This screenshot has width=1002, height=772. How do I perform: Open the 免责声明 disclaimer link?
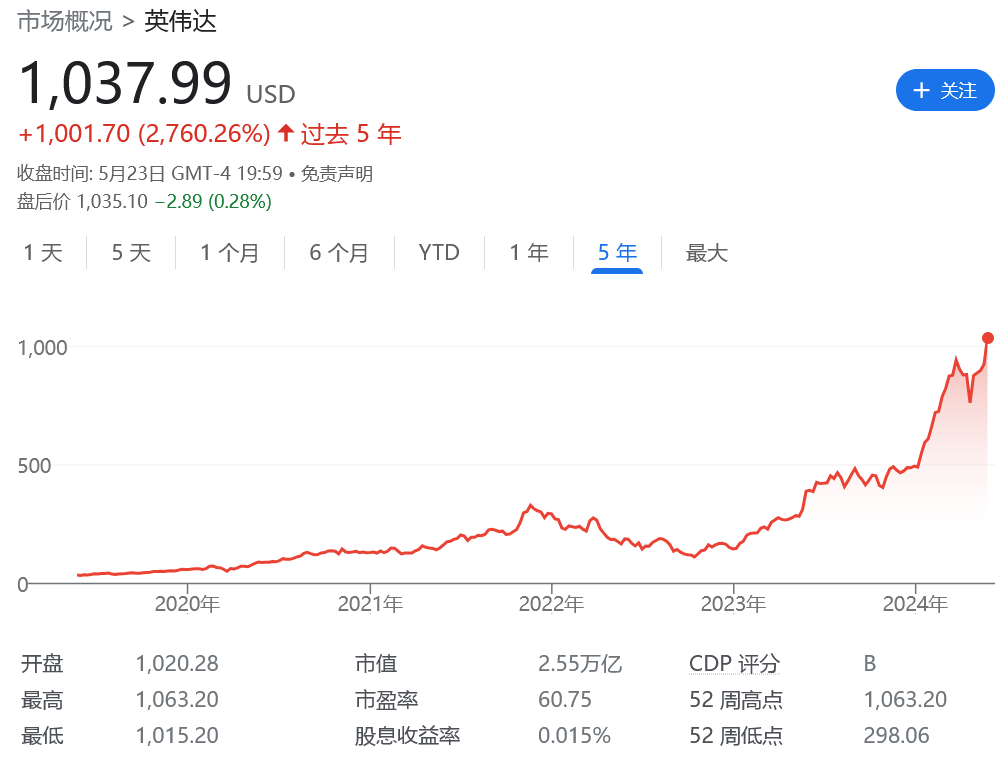(337, 174)
